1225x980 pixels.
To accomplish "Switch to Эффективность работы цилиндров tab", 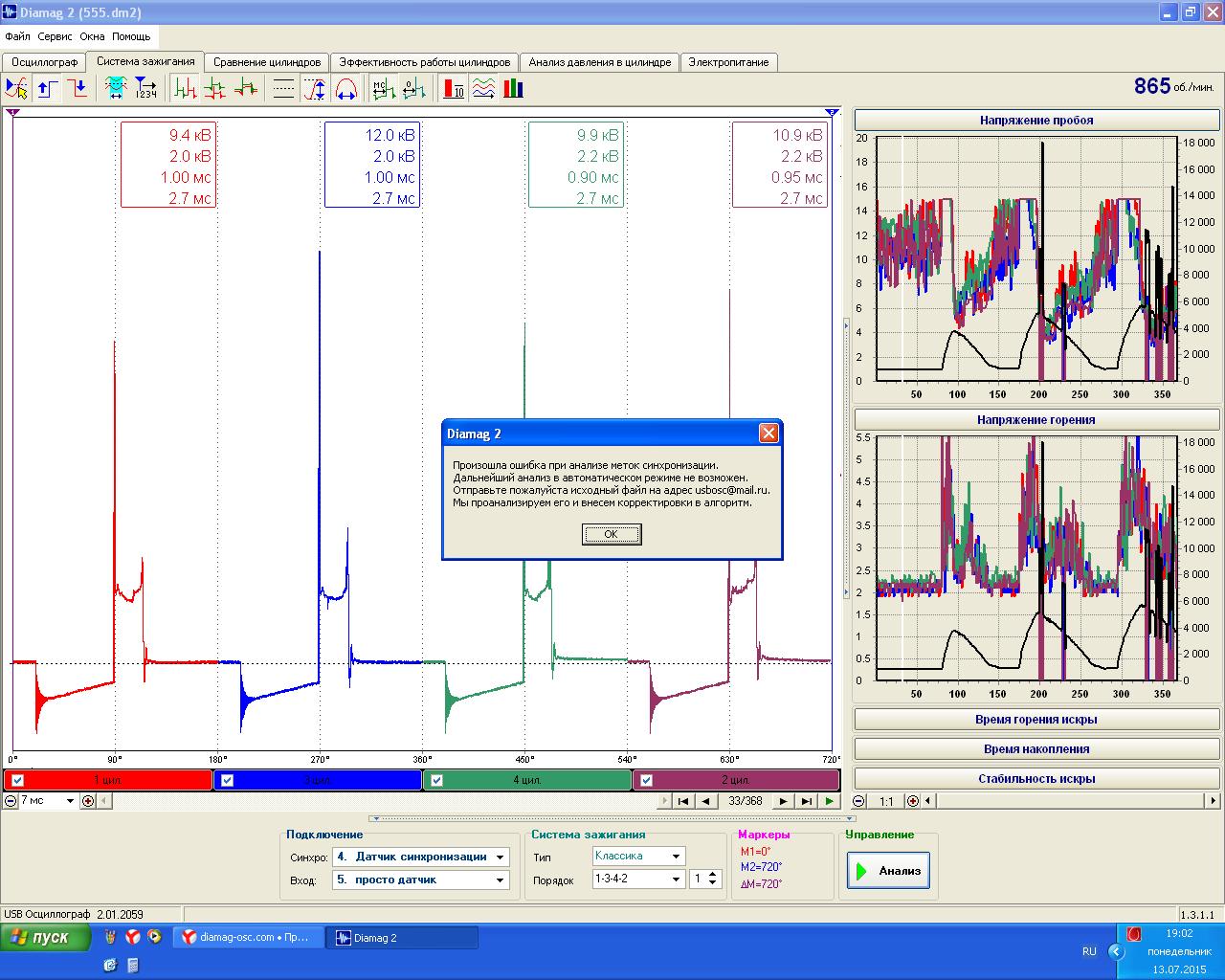I will click(x=424, y=62).
